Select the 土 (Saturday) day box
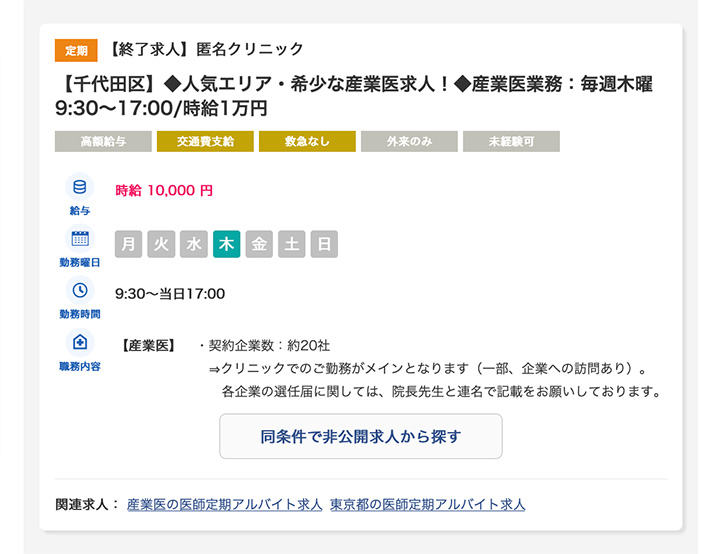Viewport: 720px width, 554px height. pyautogui.click(x=291, y=244)
